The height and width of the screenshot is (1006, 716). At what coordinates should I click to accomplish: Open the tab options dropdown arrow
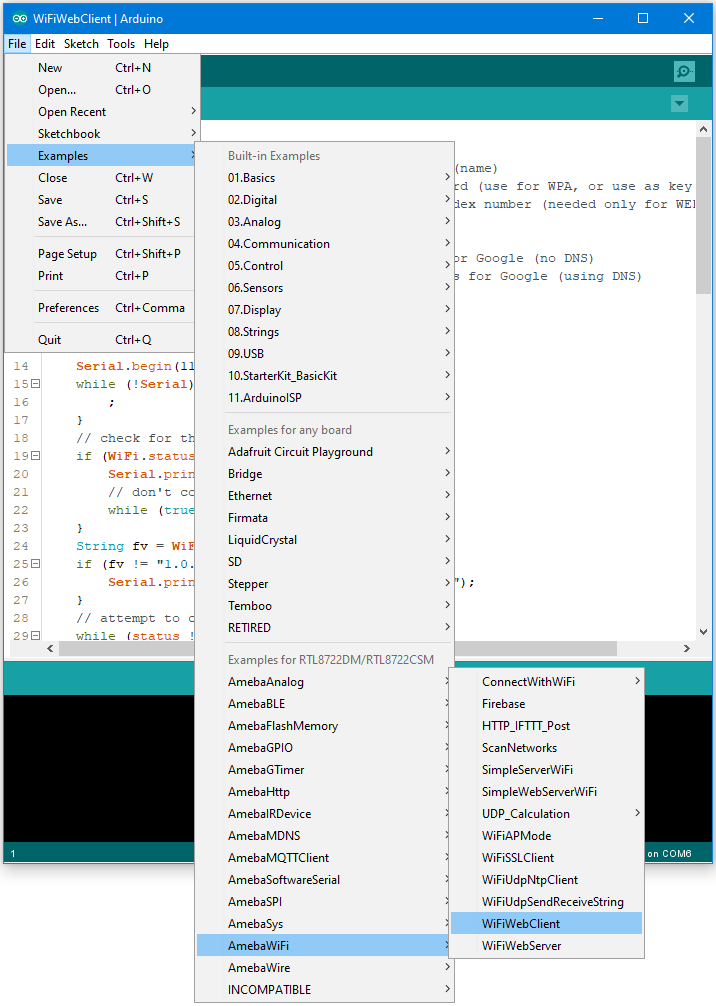click(679, 103)
